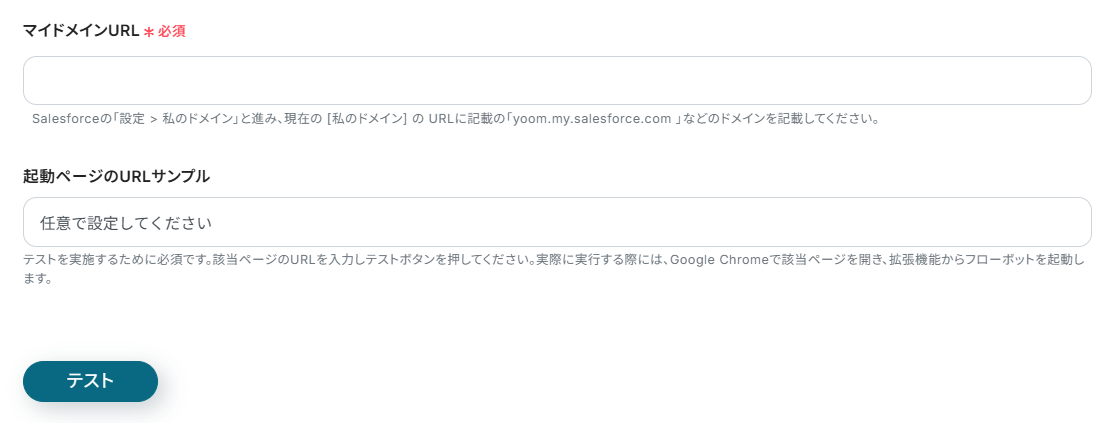Click the red asterisk required icon
Viewport: 1113px width, 423px height.
[149, 32]
